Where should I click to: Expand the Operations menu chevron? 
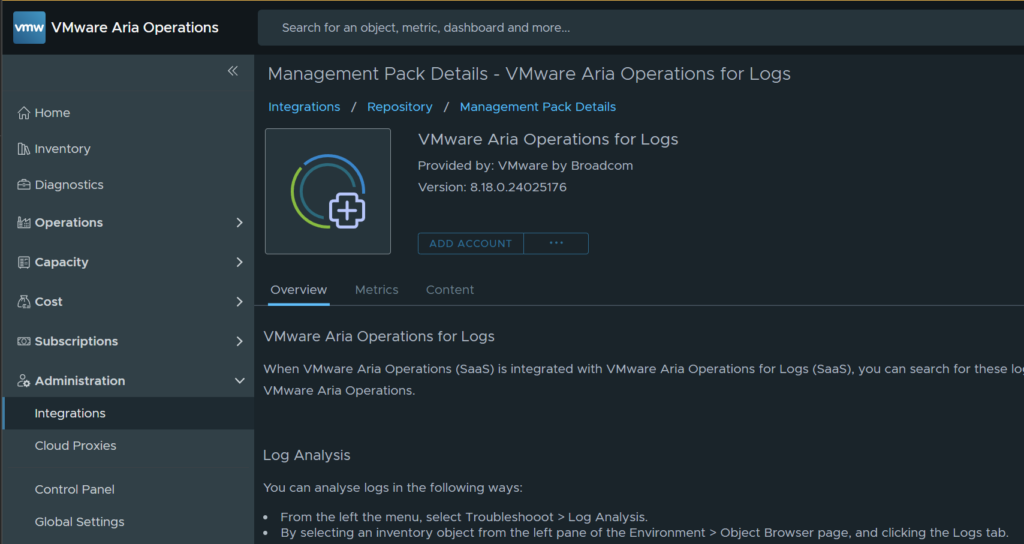239,223
